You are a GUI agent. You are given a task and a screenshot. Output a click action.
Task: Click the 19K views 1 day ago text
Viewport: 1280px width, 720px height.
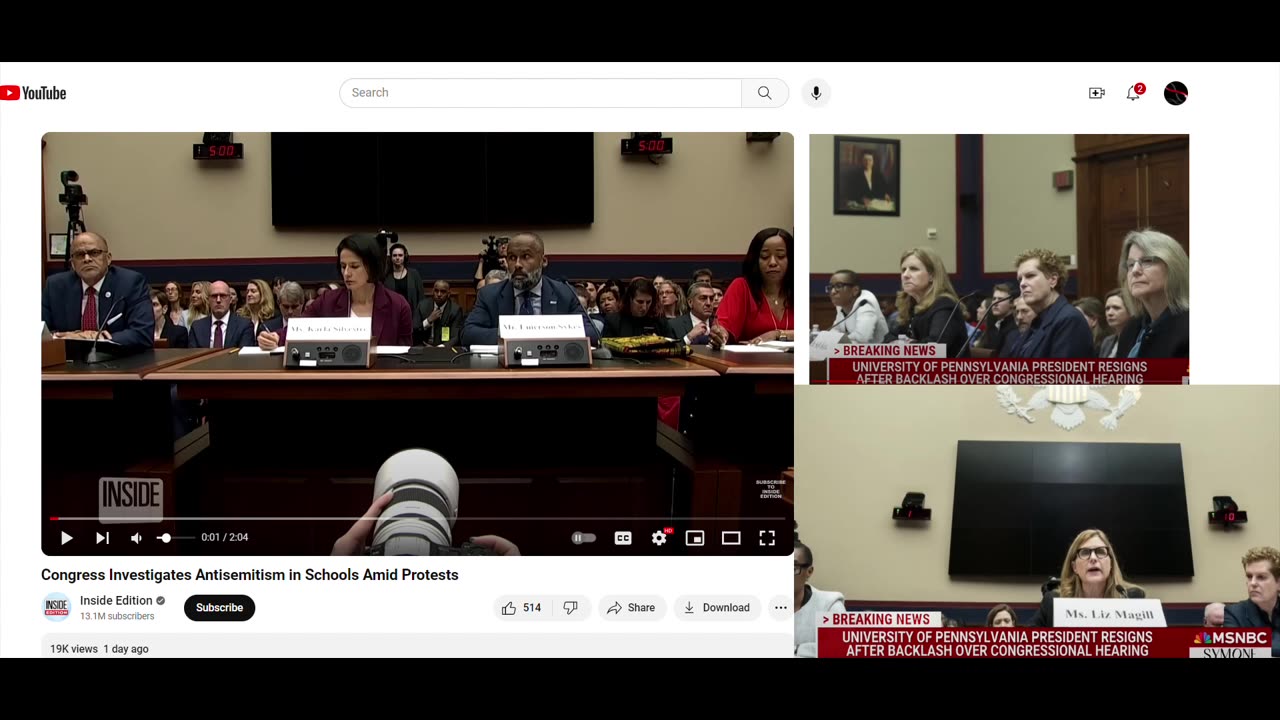point(99,649)
